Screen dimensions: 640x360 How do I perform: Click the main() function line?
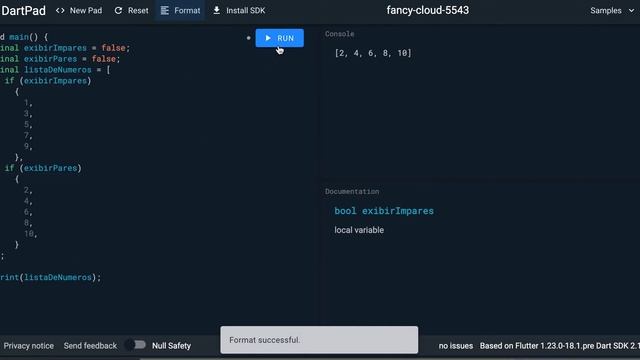click(24, 37)
